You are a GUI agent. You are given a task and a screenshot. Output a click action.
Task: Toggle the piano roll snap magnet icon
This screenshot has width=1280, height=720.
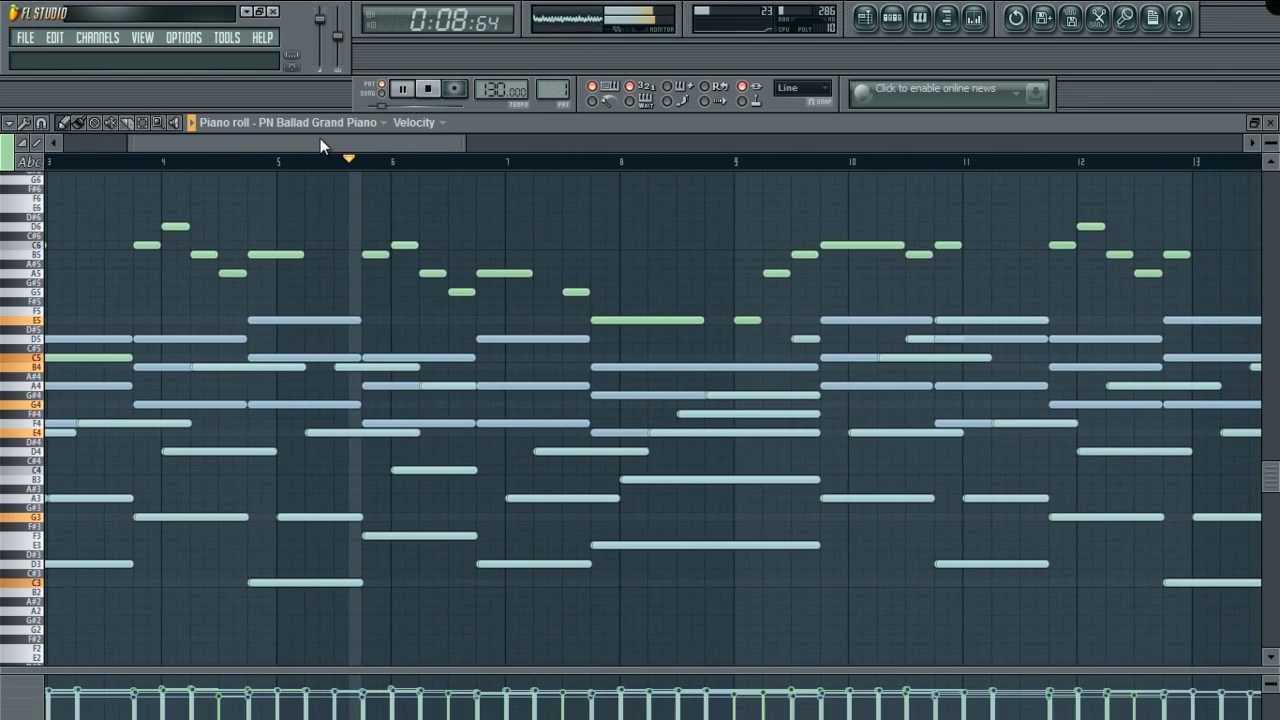41,123
